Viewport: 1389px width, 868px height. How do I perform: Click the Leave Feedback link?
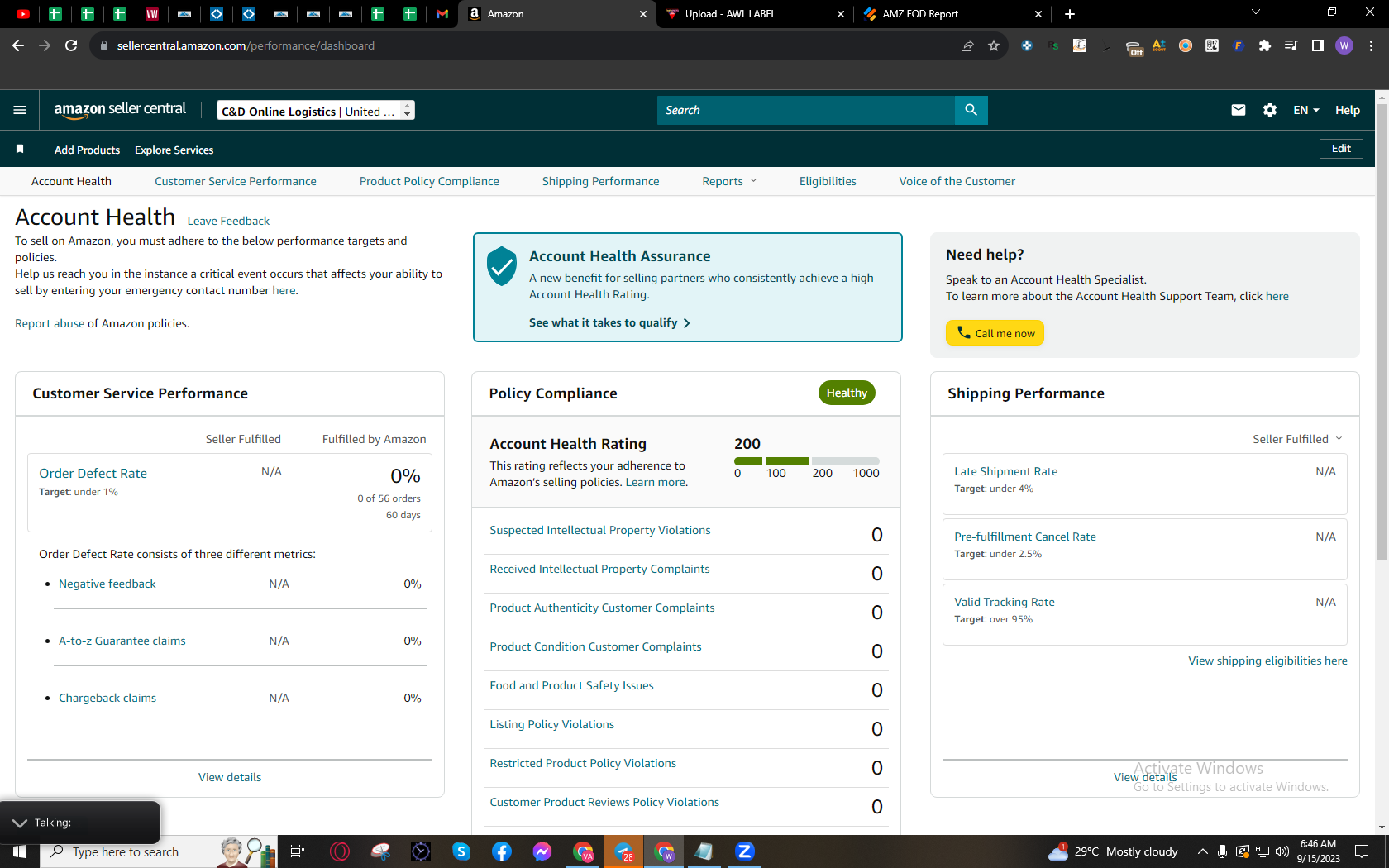click(228, 221)
